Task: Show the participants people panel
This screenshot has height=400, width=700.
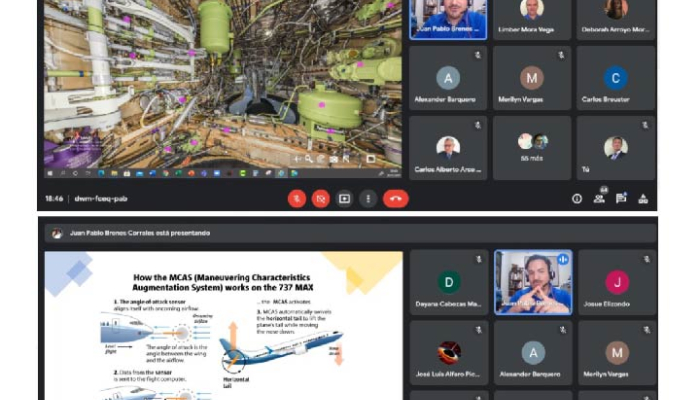Action: point(599,198)
